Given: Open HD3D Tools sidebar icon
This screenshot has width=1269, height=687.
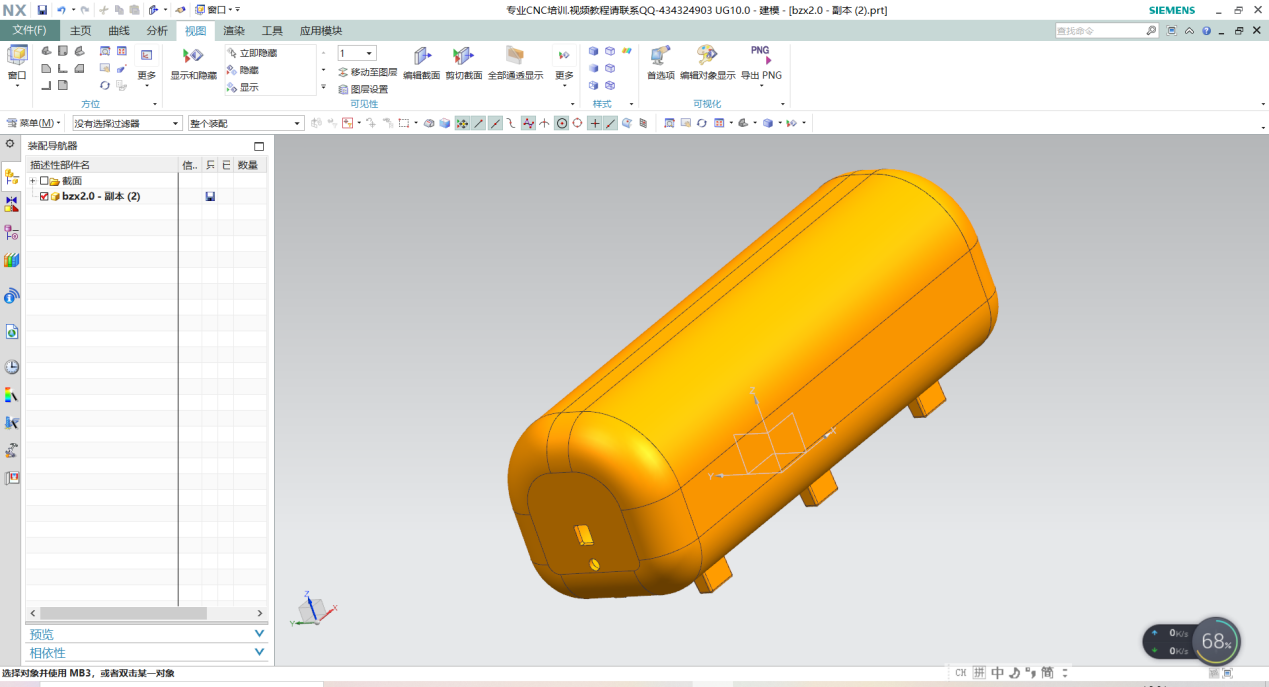Looking at the screenshot, I should [x=12, y=296].
